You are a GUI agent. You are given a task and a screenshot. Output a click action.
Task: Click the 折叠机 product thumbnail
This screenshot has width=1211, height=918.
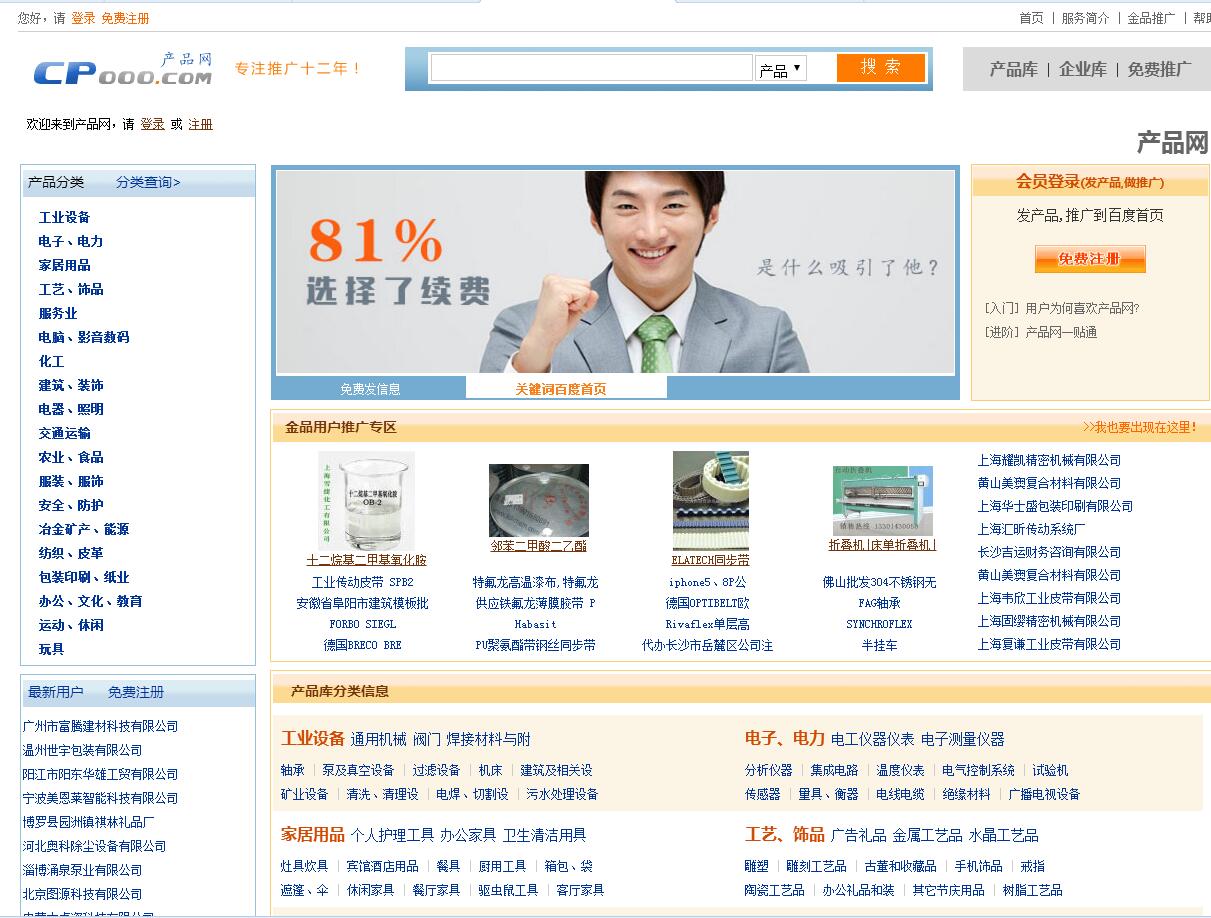click(x=882, y=501)
